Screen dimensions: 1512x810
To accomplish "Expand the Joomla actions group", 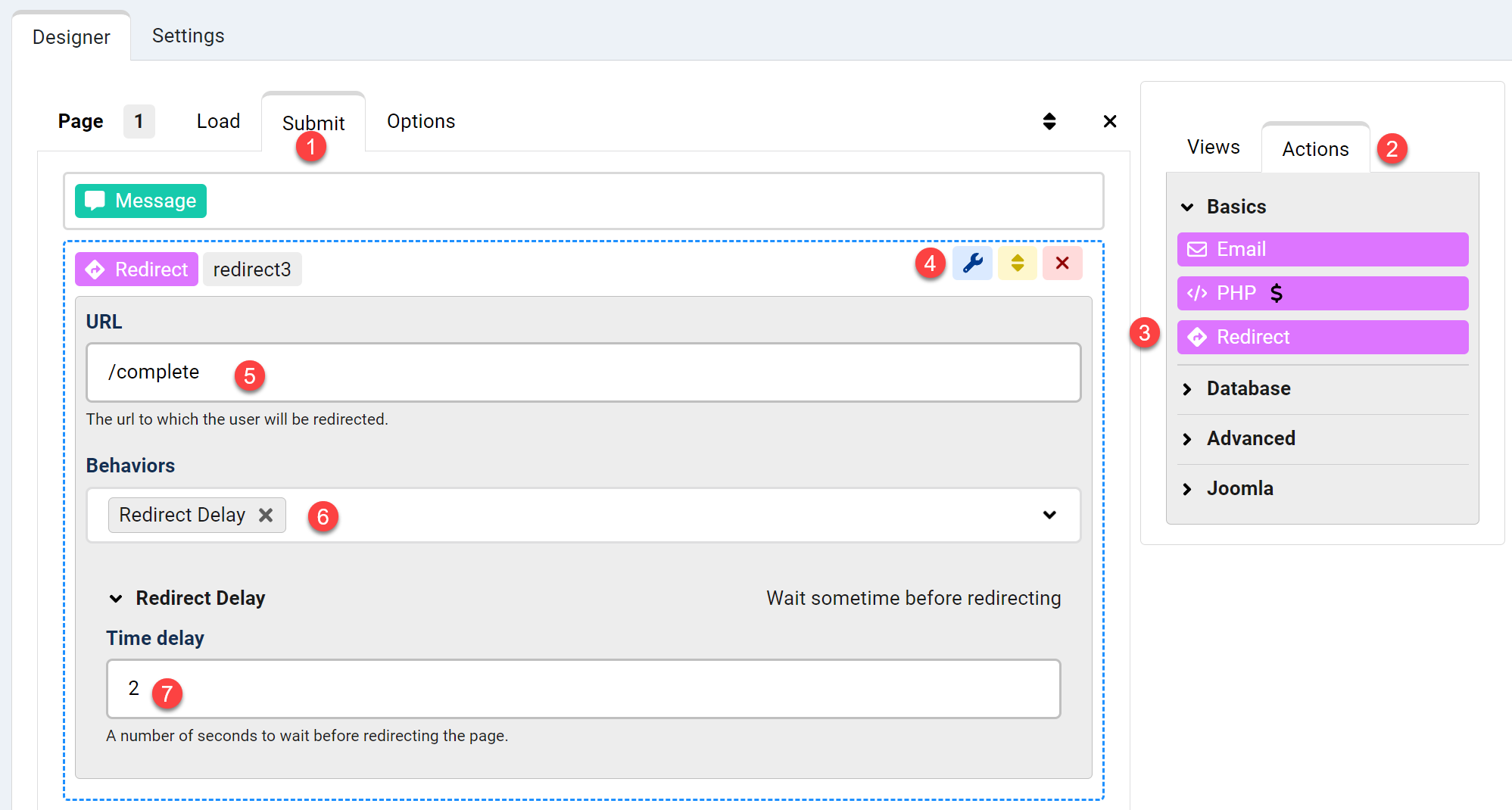I will point(1239,488).
